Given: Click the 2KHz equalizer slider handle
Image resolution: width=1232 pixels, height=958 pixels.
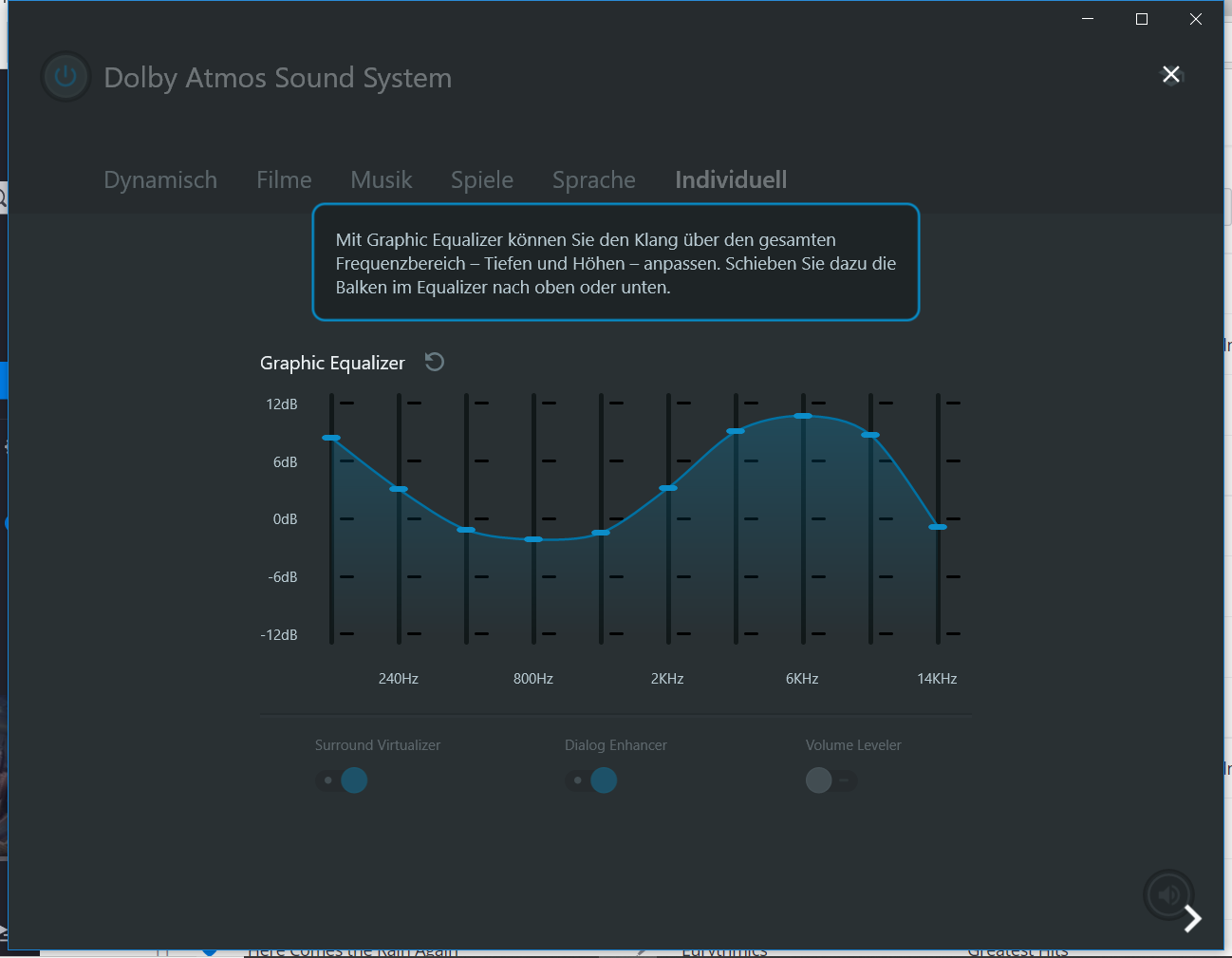Looking at the screenshot, I should (668, 488).
